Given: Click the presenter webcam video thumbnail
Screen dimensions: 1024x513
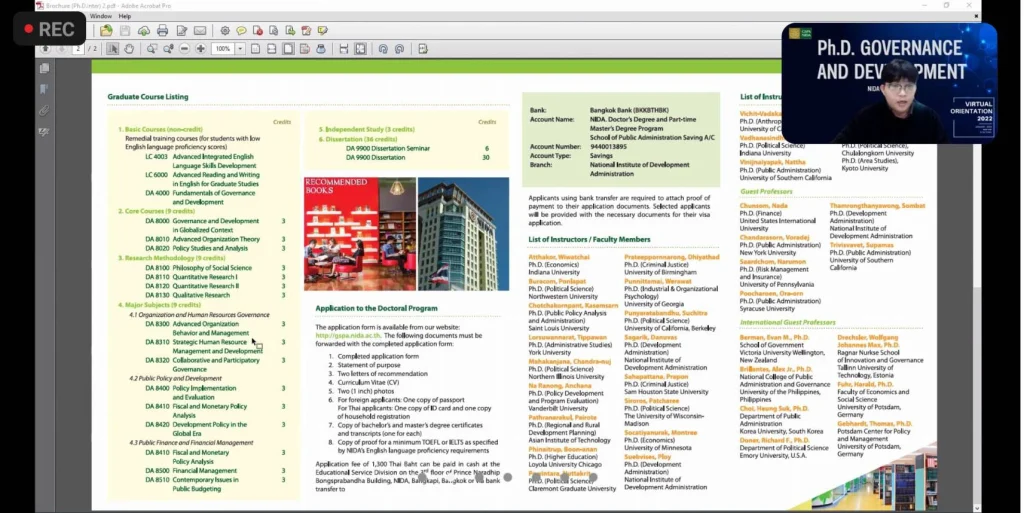Looking at the screenshot, I should pos(889,84).
